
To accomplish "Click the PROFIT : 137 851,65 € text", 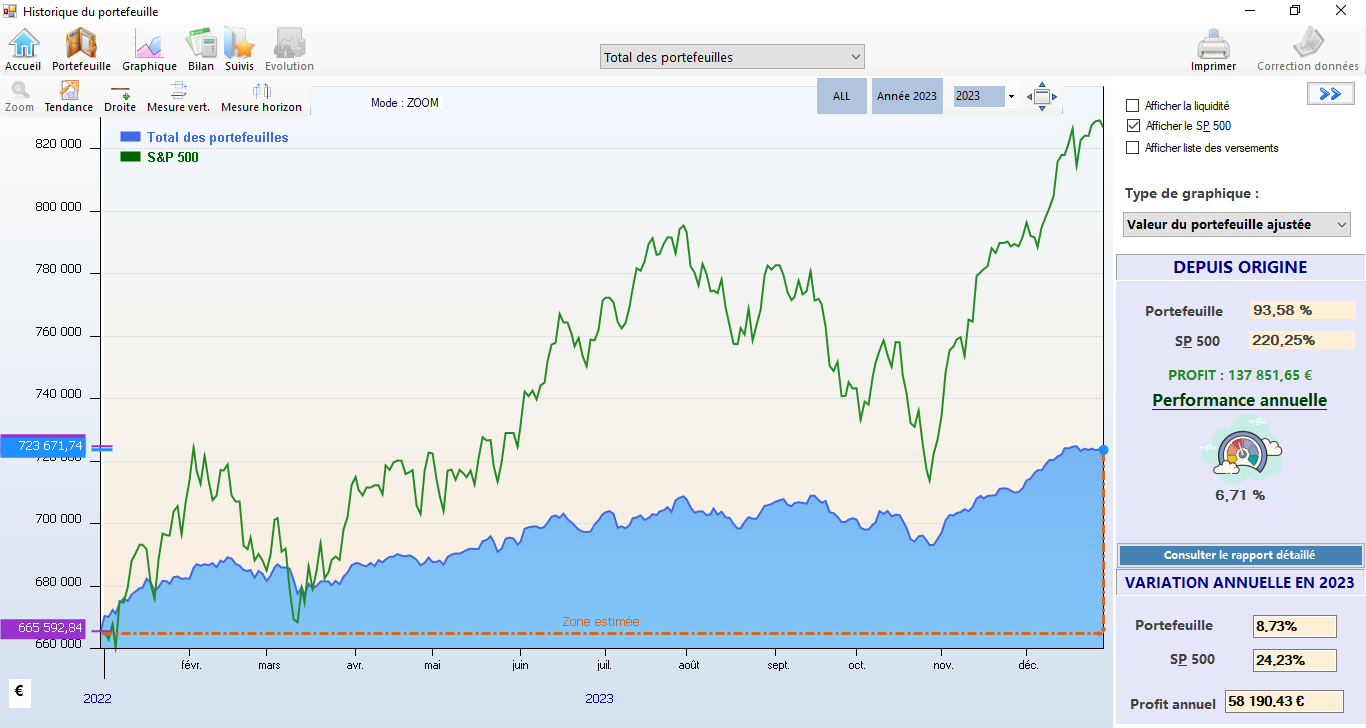I will click(x=1239, y=375).
